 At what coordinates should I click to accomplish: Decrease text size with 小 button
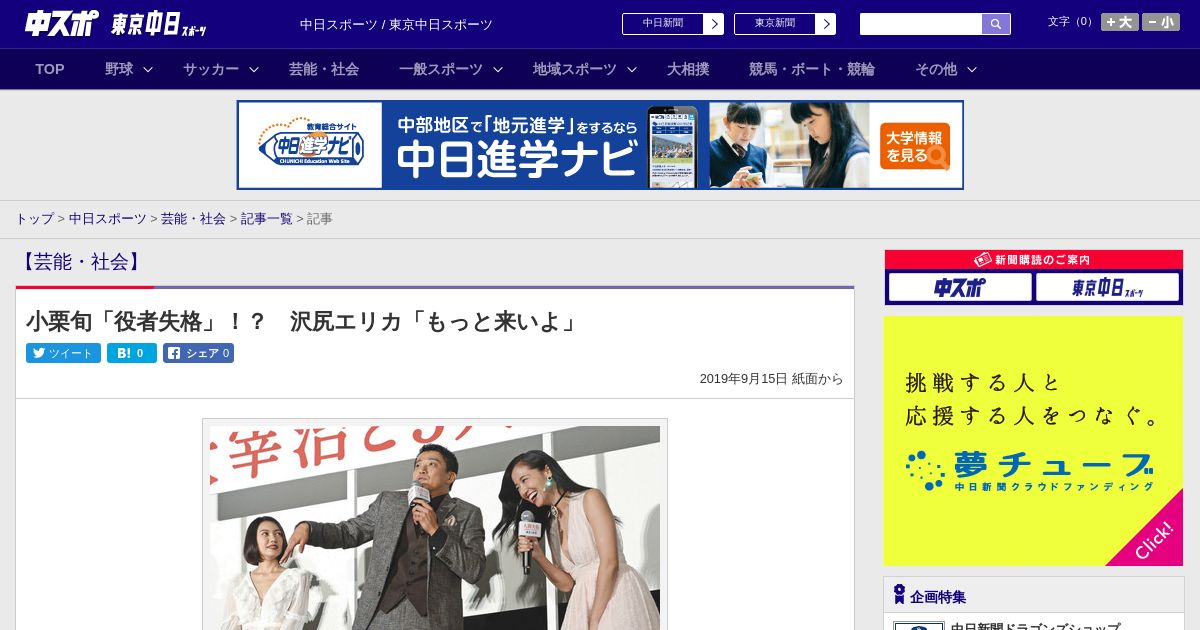(x=1161, y=22)
